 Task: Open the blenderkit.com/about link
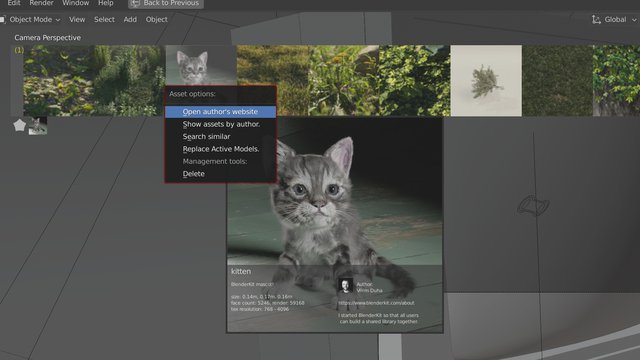(376, 303)
